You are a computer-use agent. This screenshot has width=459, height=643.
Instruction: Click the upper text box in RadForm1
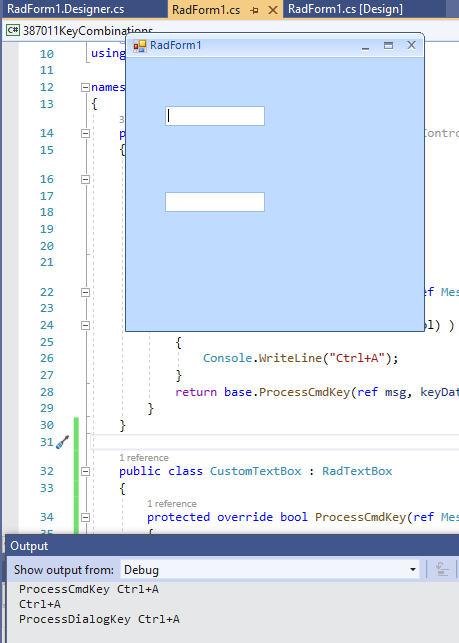click(215, 116)
